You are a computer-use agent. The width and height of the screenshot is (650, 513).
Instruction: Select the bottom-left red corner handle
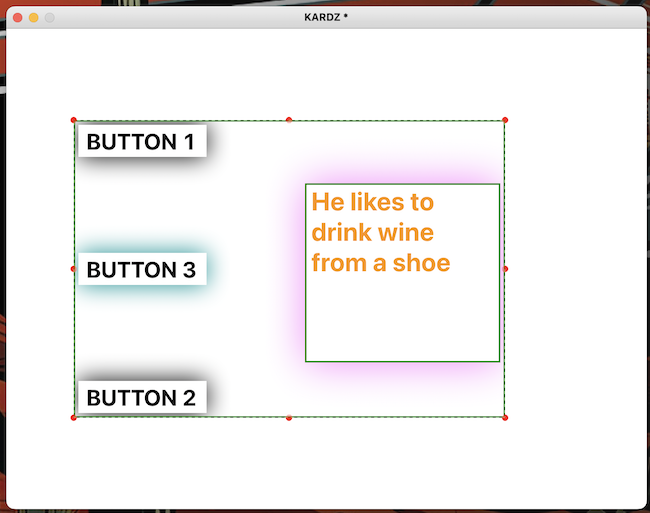coord(74,417)
